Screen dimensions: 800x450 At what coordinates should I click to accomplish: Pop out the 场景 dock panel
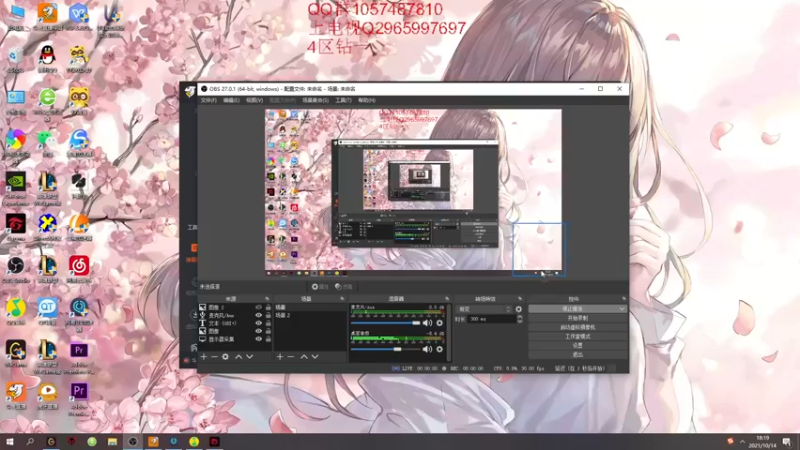click(342, 299)
